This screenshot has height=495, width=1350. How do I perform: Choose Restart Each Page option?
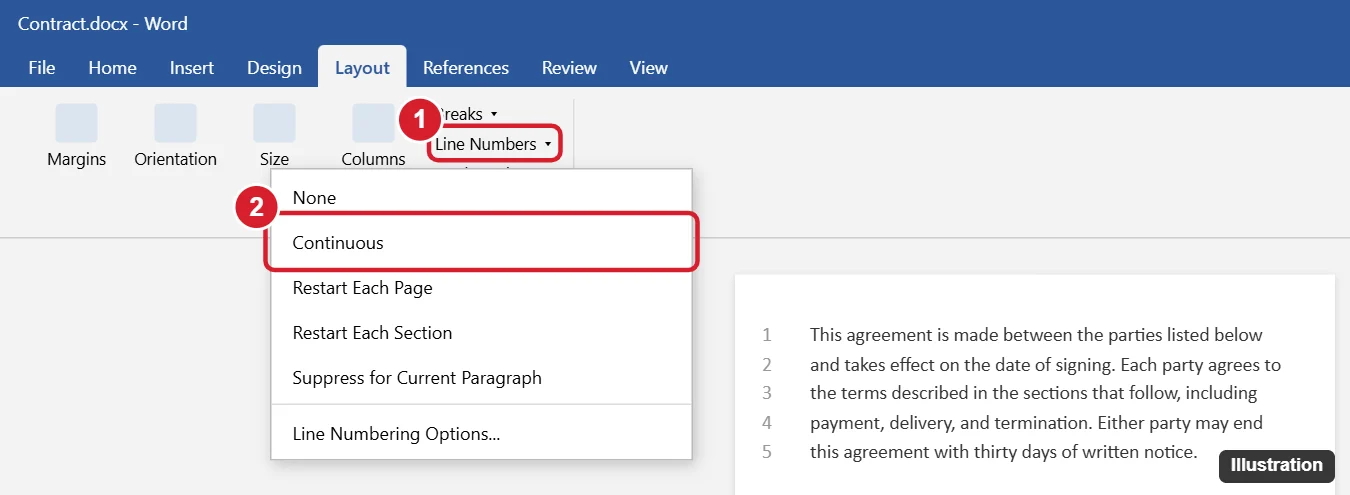point(481,288)
